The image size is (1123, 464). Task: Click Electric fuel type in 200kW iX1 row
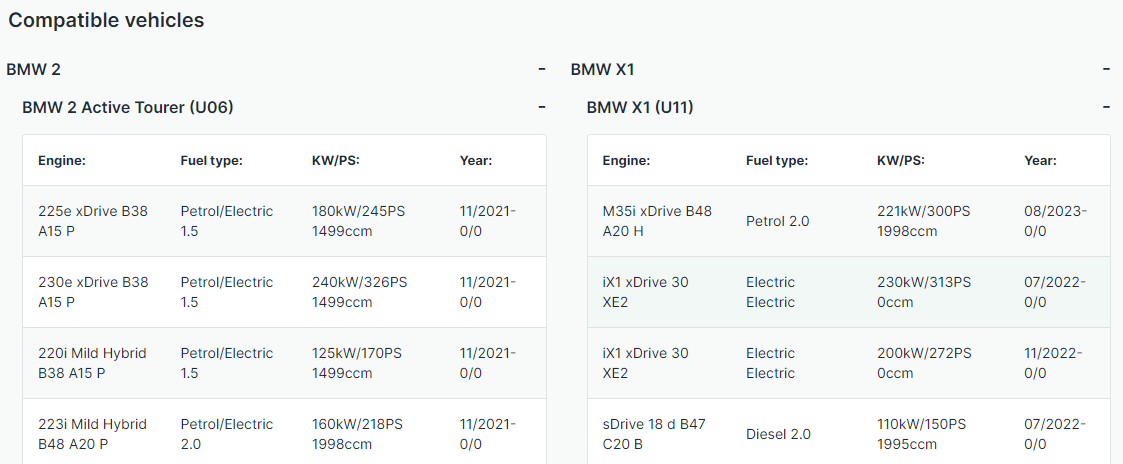click(771, 363)
